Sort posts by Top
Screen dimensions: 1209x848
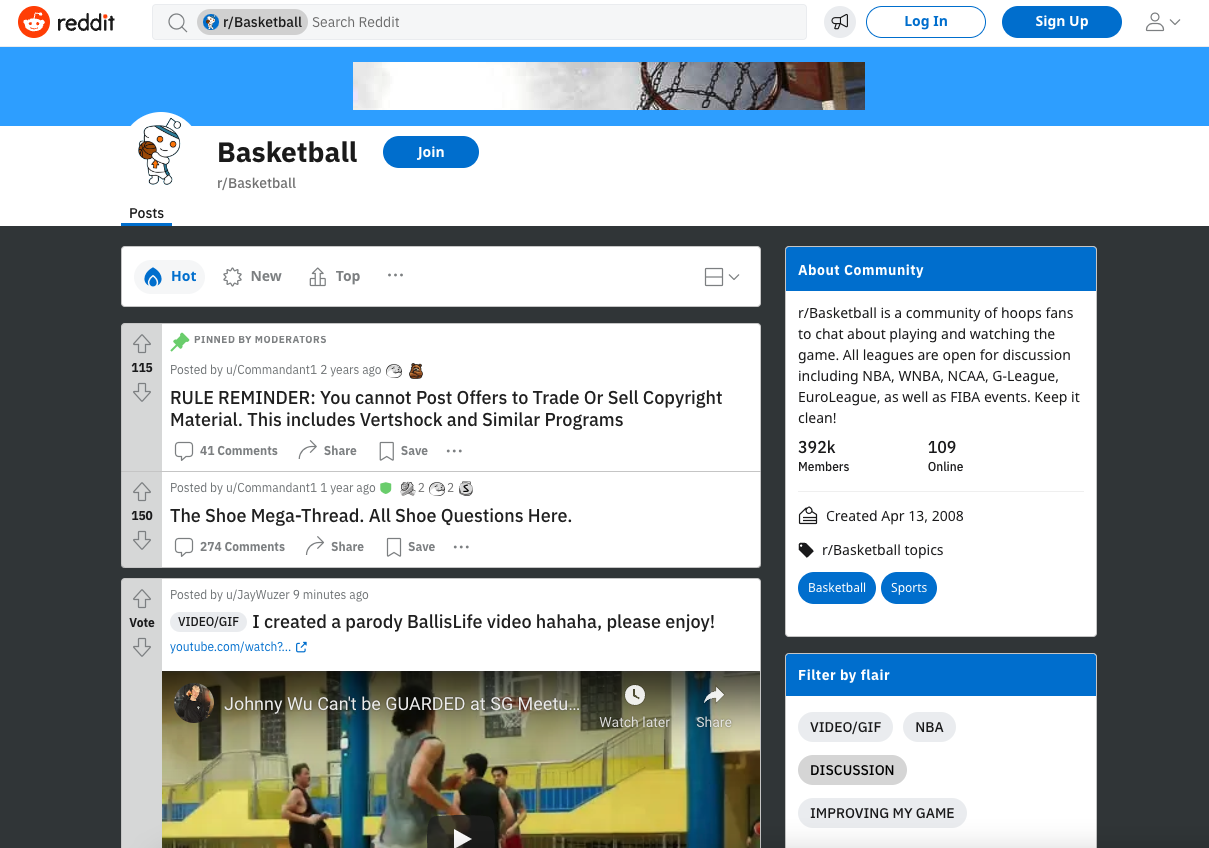[334, 276]
